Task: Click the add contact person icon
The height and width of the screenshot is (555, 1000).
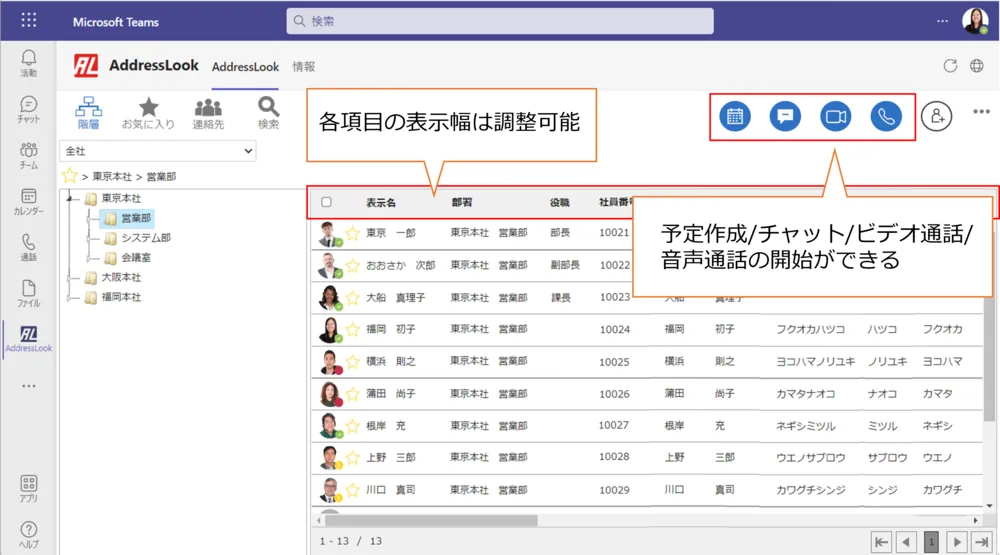Action: (x=936, y=116)
